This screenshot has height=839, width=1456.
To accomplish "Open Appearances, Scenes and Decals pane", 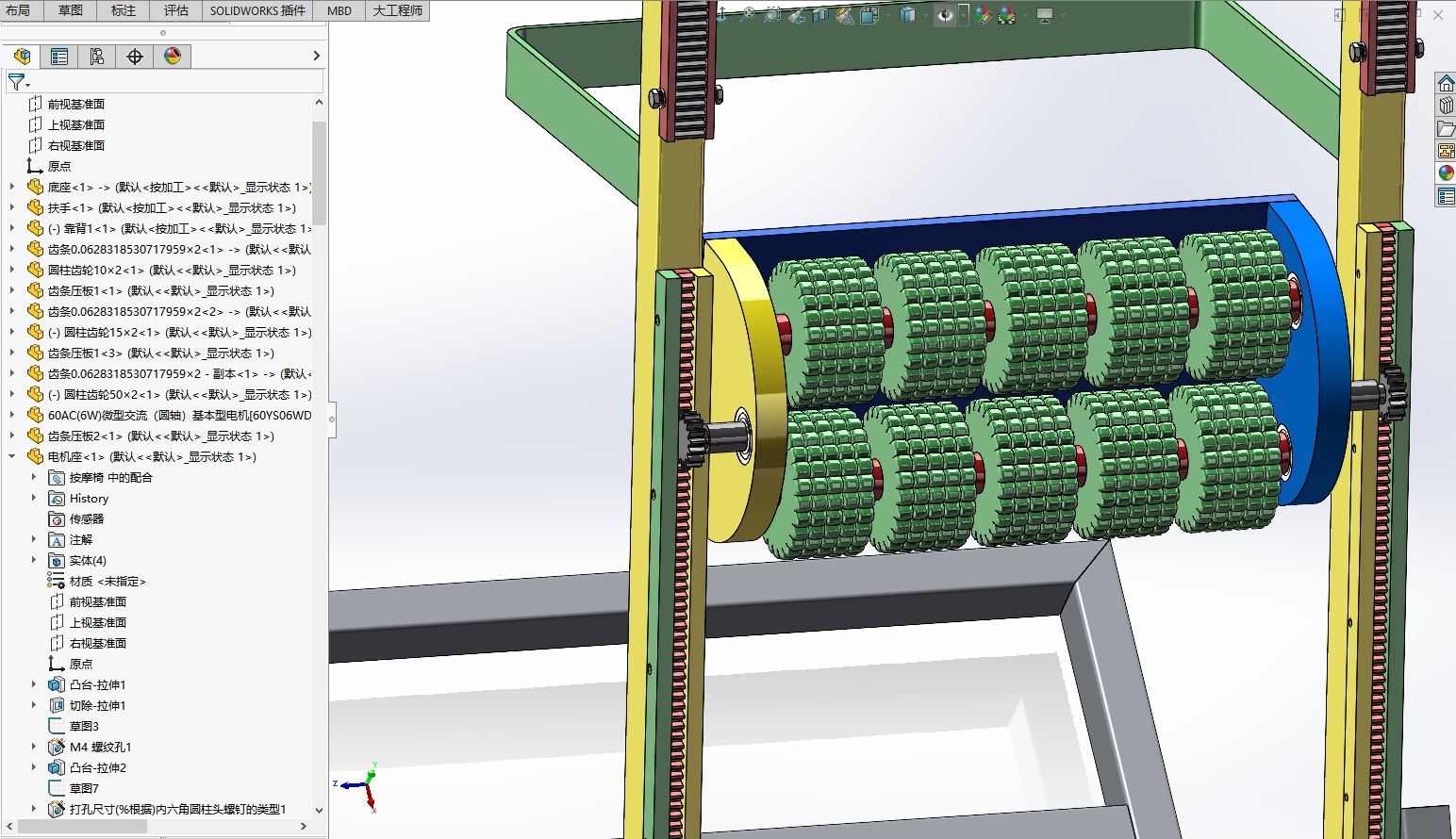I will pos(1446,173).
